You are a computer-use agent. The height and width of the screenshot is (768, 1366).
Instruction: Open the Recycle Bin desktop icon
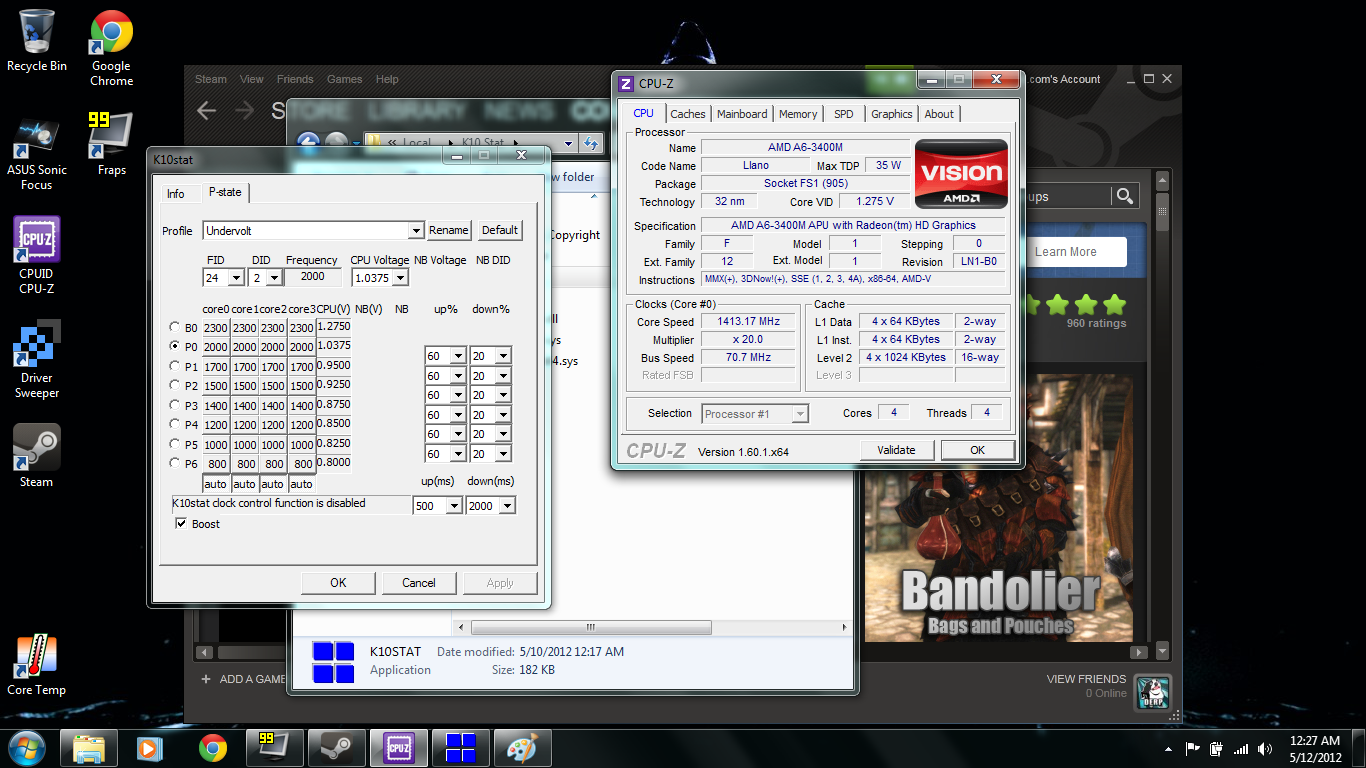[37, 40]
